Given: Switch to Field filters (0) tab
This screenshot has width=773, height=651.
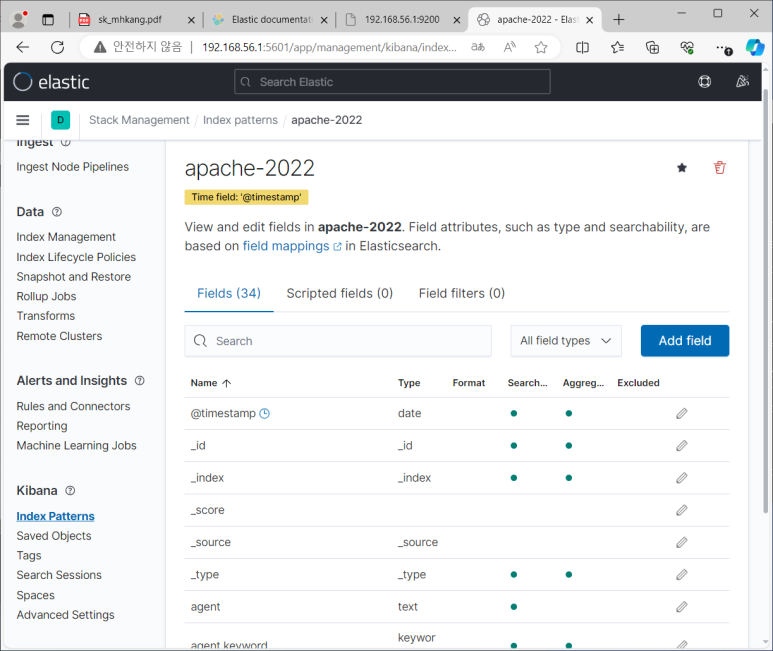Looking at the screenshot, I should (462, 294).
